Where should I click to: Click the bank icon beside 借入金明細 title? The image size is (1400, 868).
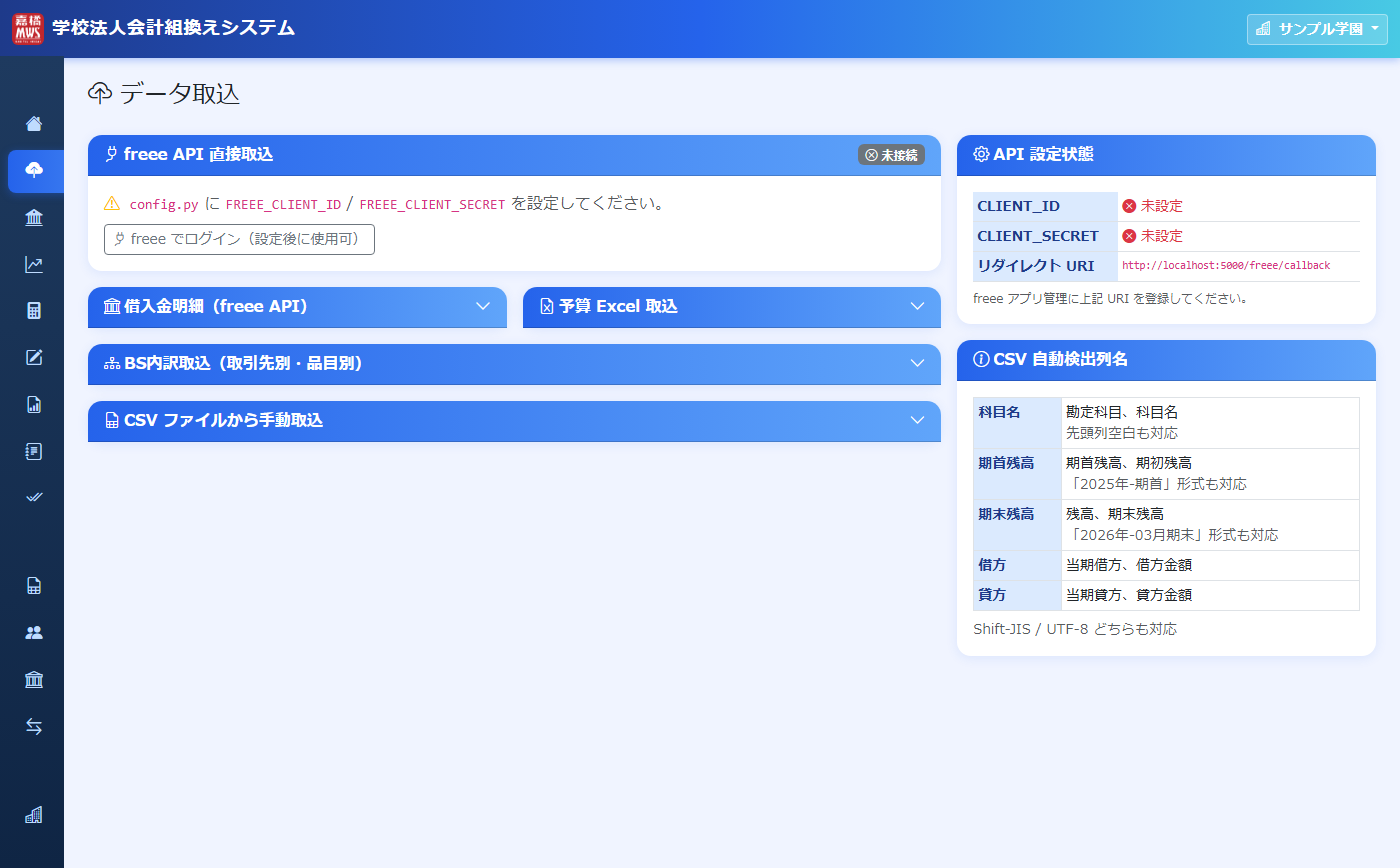click(x=112, y=307)
